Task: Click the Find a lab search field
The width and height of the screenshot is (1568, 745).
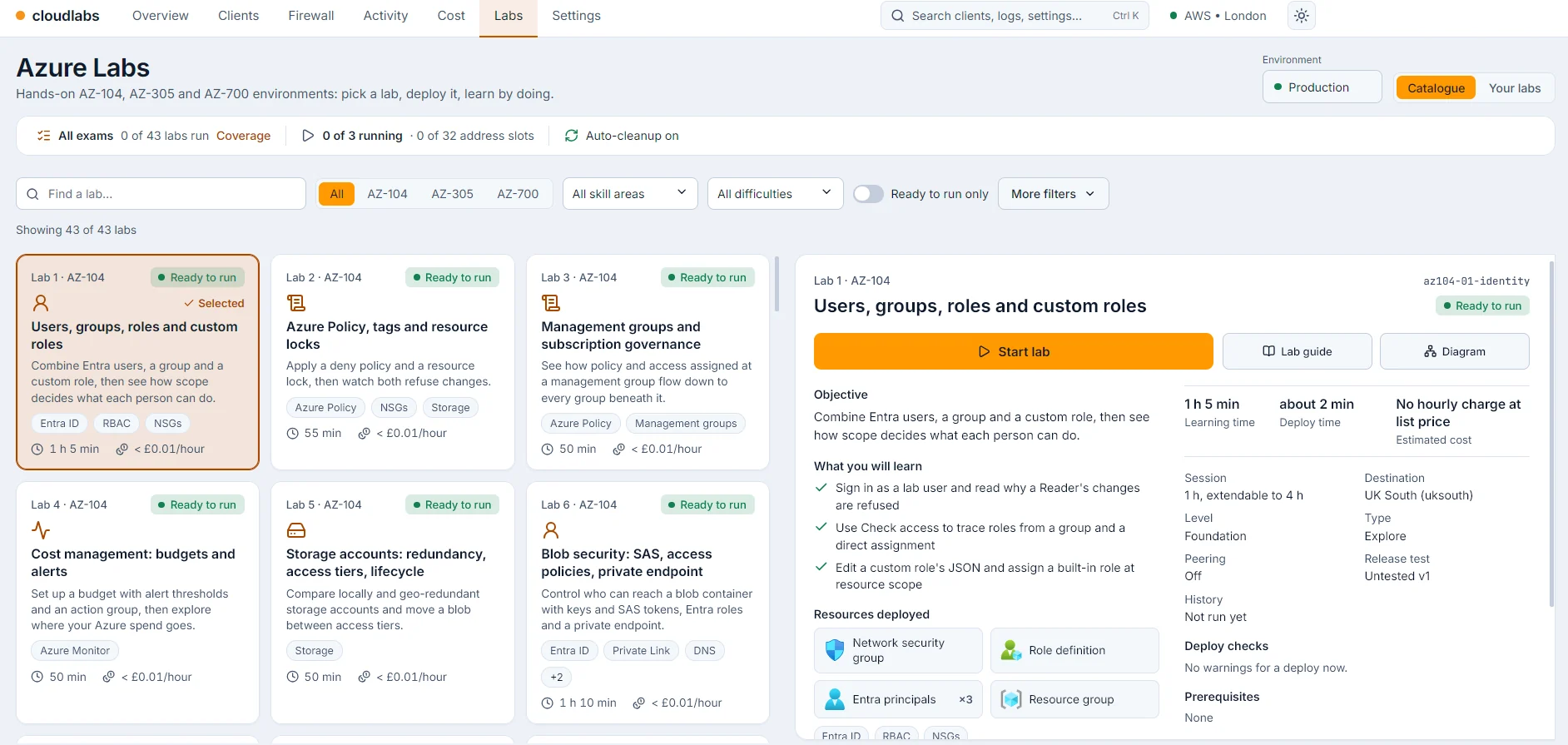Action: coord(161,194)
